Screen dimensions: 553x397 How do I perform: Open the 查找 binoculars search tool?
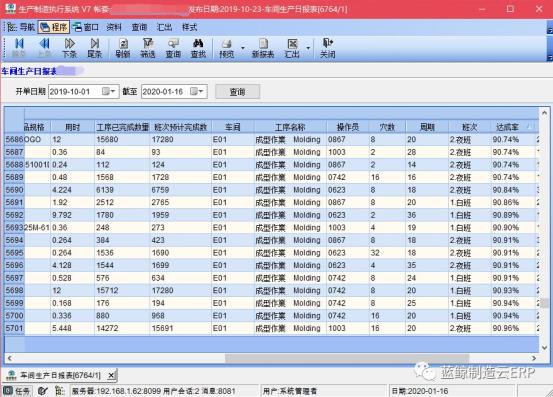198,48
